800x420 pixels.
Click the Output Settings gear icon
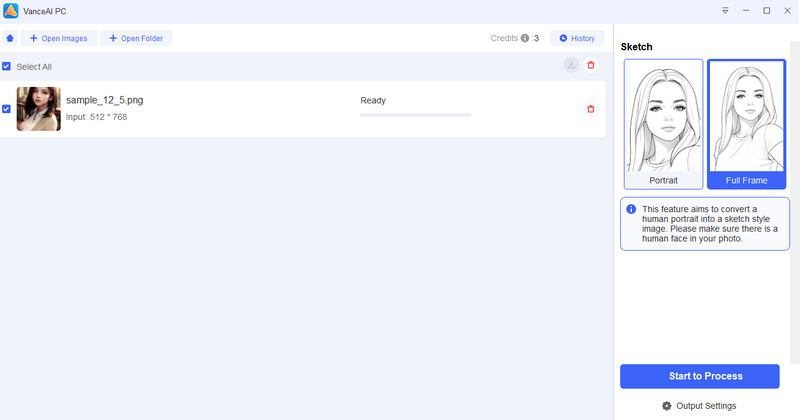667,406
